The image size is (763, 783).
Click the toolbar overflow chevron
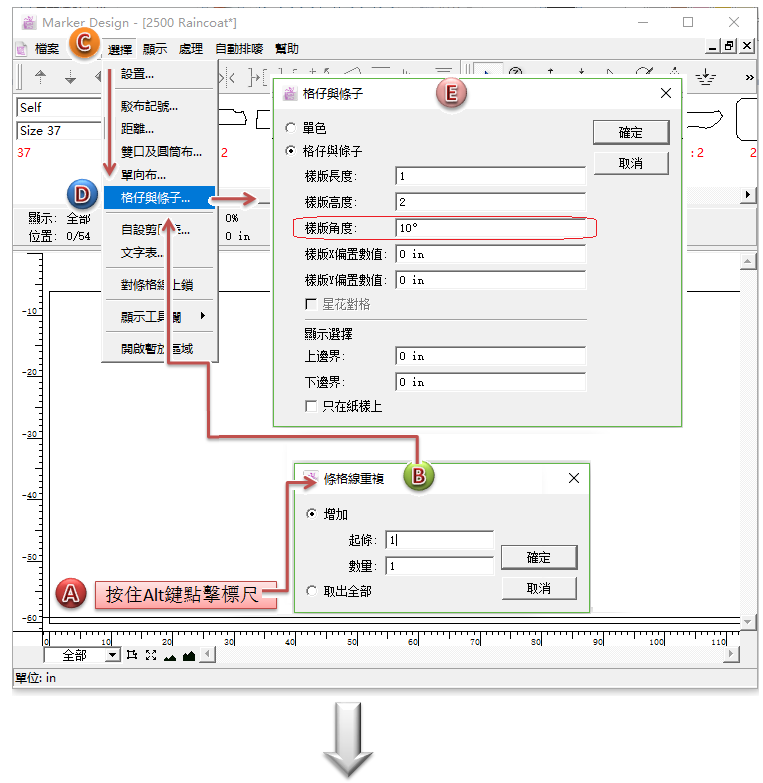tap(749, 76)
